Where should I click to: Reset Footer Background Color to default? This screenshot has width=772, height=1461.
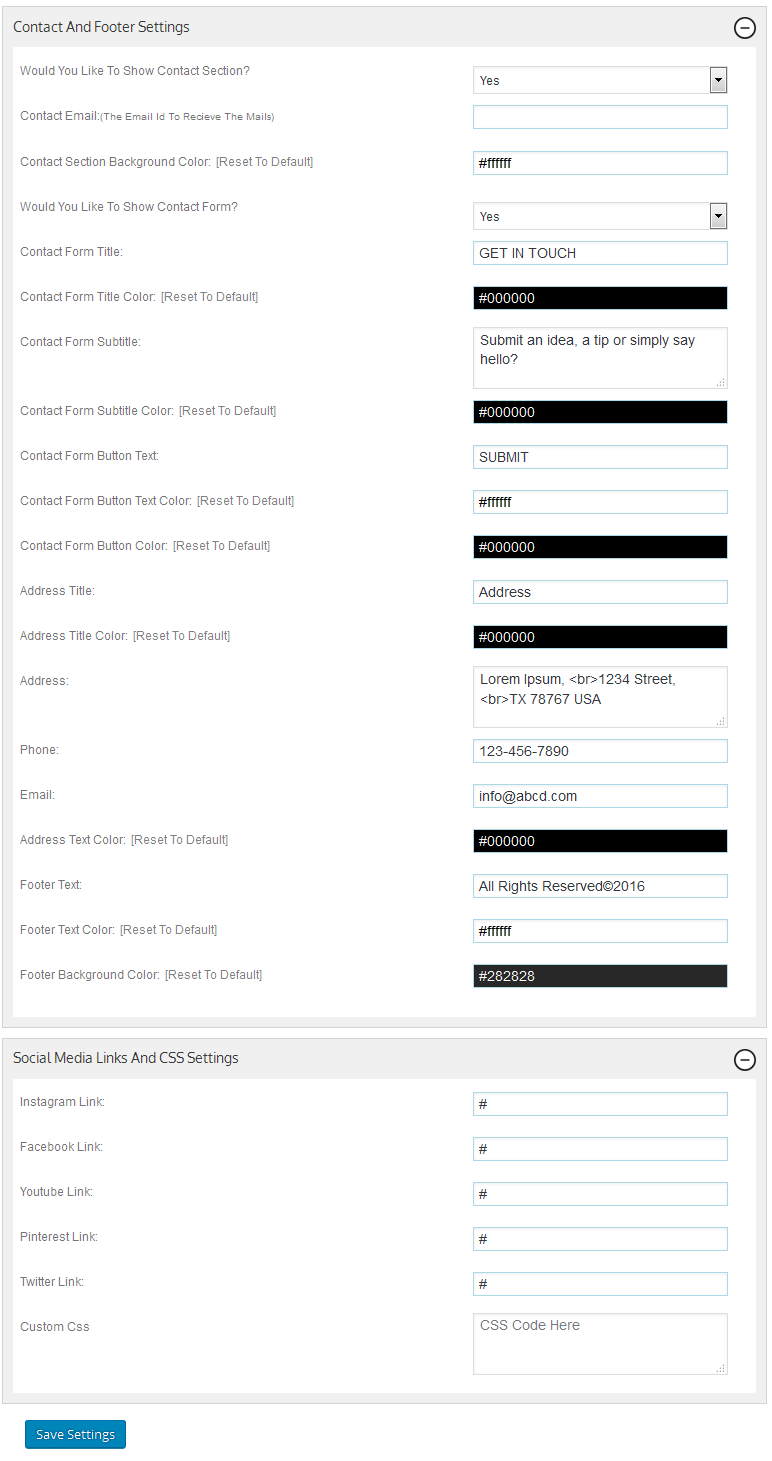pos(213,975)
